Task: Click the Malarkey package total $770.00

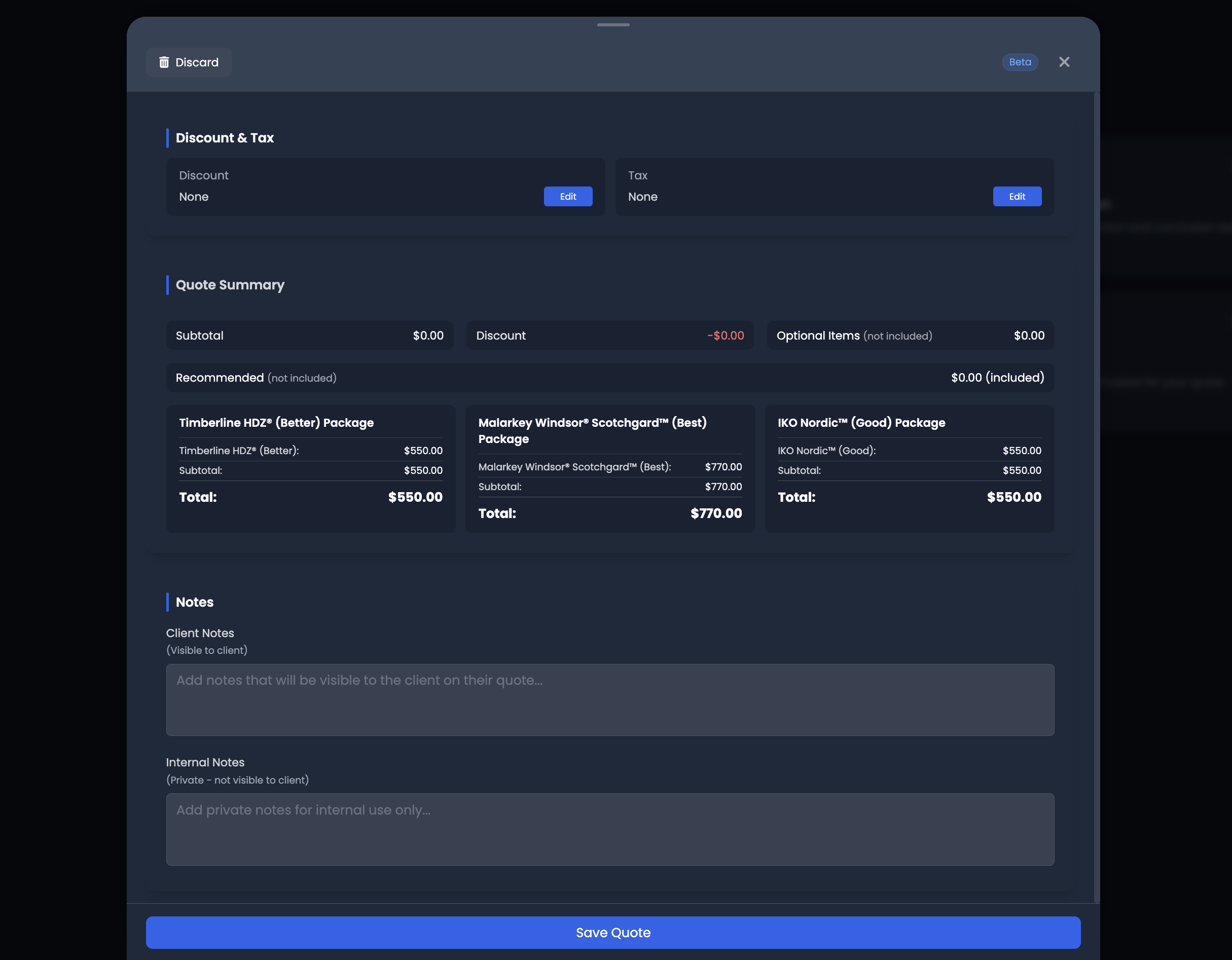Action: pyautogui.click(x=716, y=513)
